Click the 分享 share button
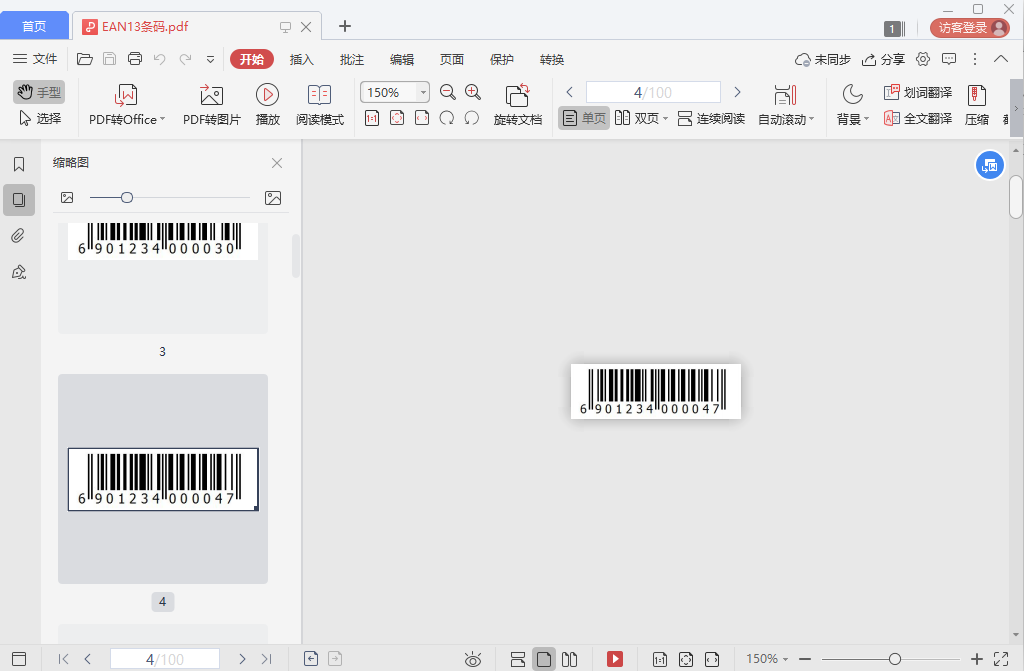 click(883, 59)
